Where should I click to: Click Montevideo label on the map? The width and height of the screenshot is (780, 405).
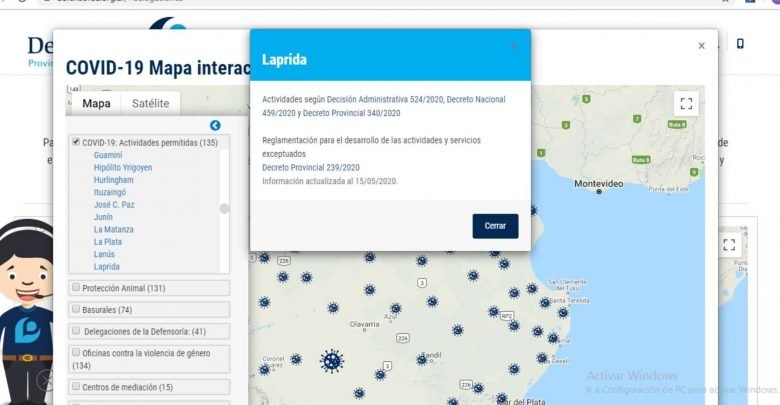tap(598, 184)
